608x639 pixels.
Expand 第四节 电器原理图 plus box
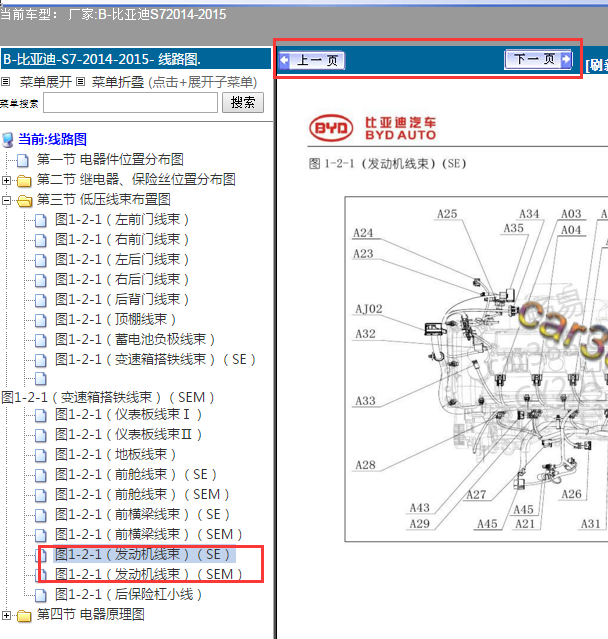click(7, 615)
